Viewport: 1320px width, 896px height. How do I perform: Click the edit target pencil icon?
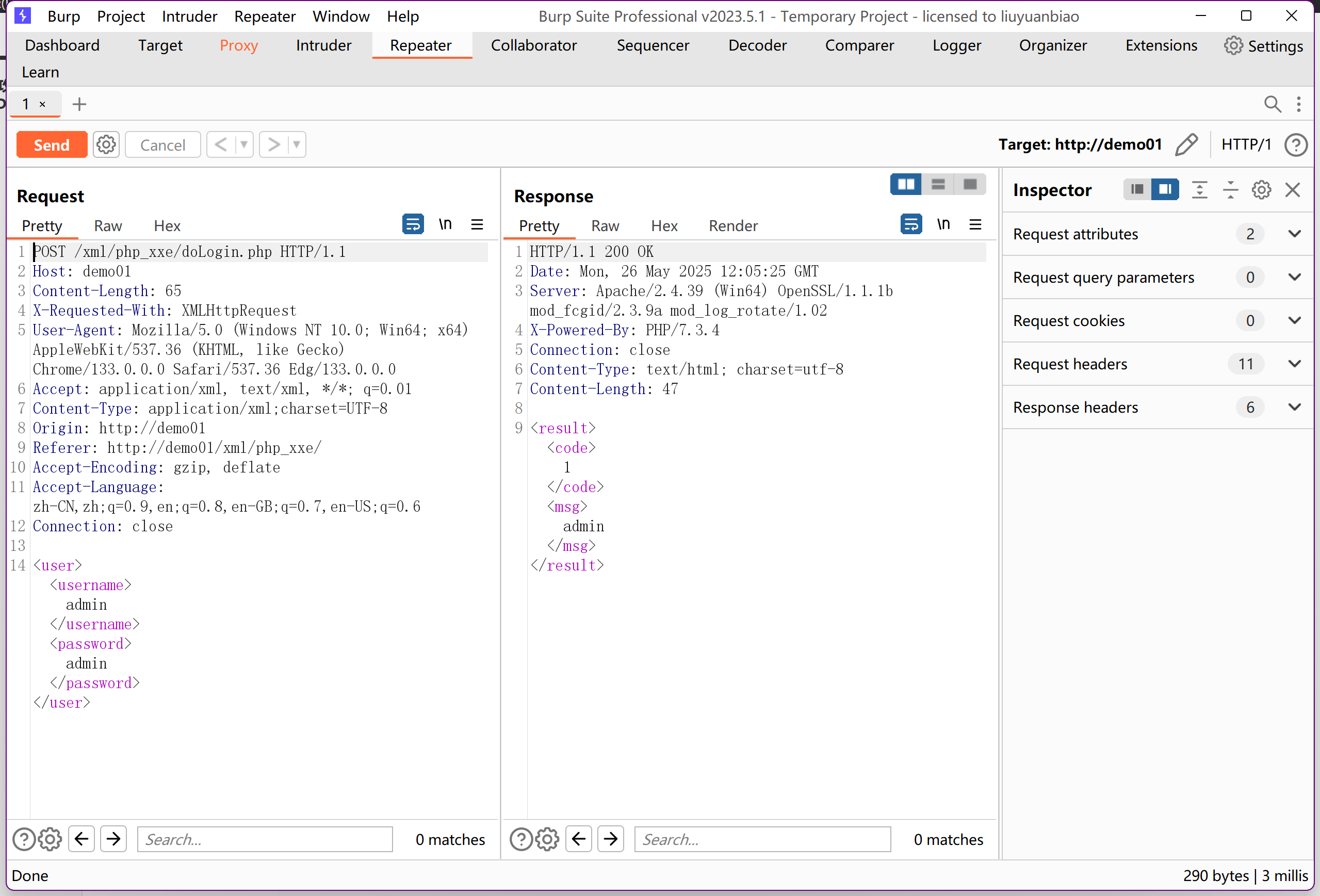[x=1186, y=144]
